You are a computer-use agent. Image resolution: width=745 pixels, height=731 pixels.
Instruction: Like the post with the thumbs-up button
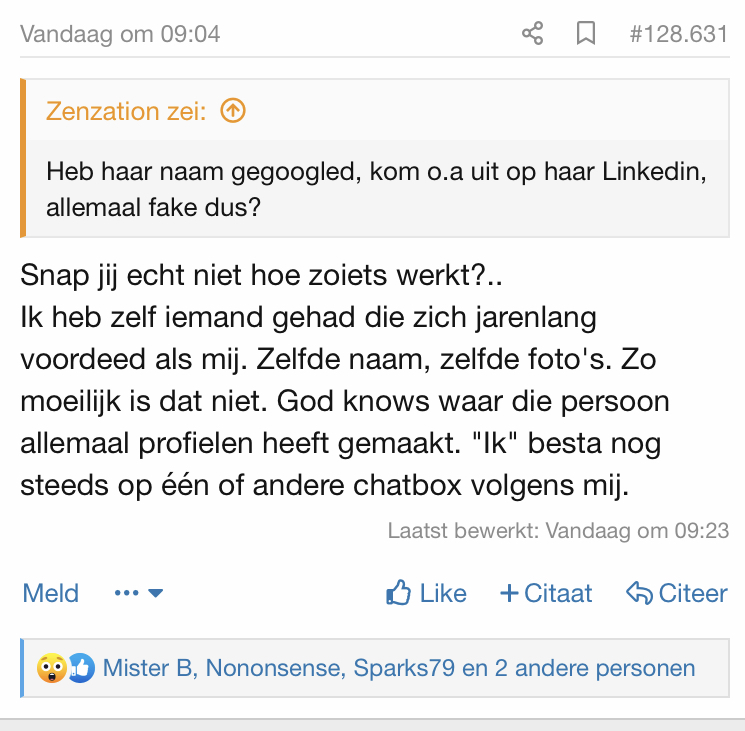click(x=426, y=593)
